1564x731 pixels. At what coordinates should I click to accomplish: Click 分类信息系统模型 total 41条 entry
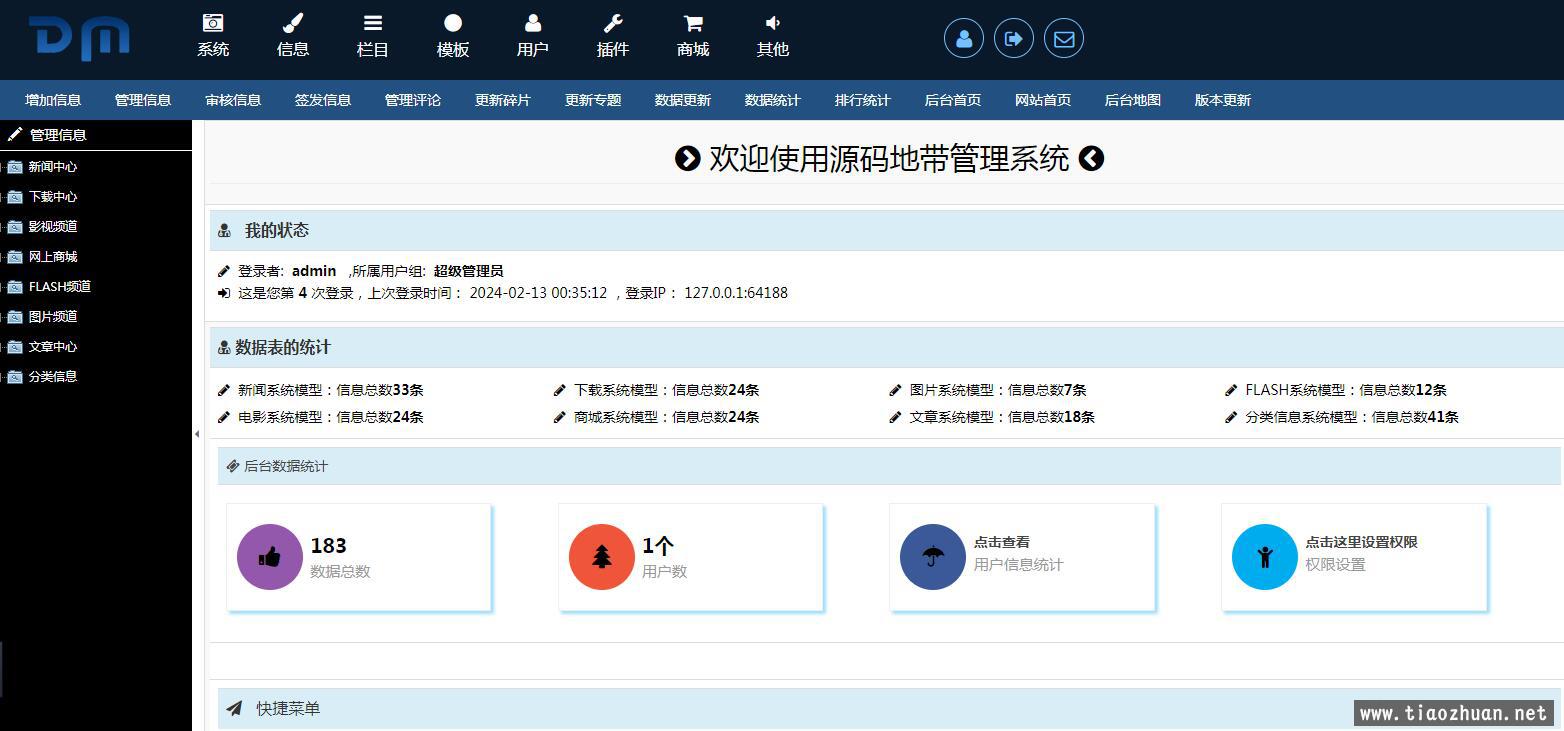(x=1352, y=417)
